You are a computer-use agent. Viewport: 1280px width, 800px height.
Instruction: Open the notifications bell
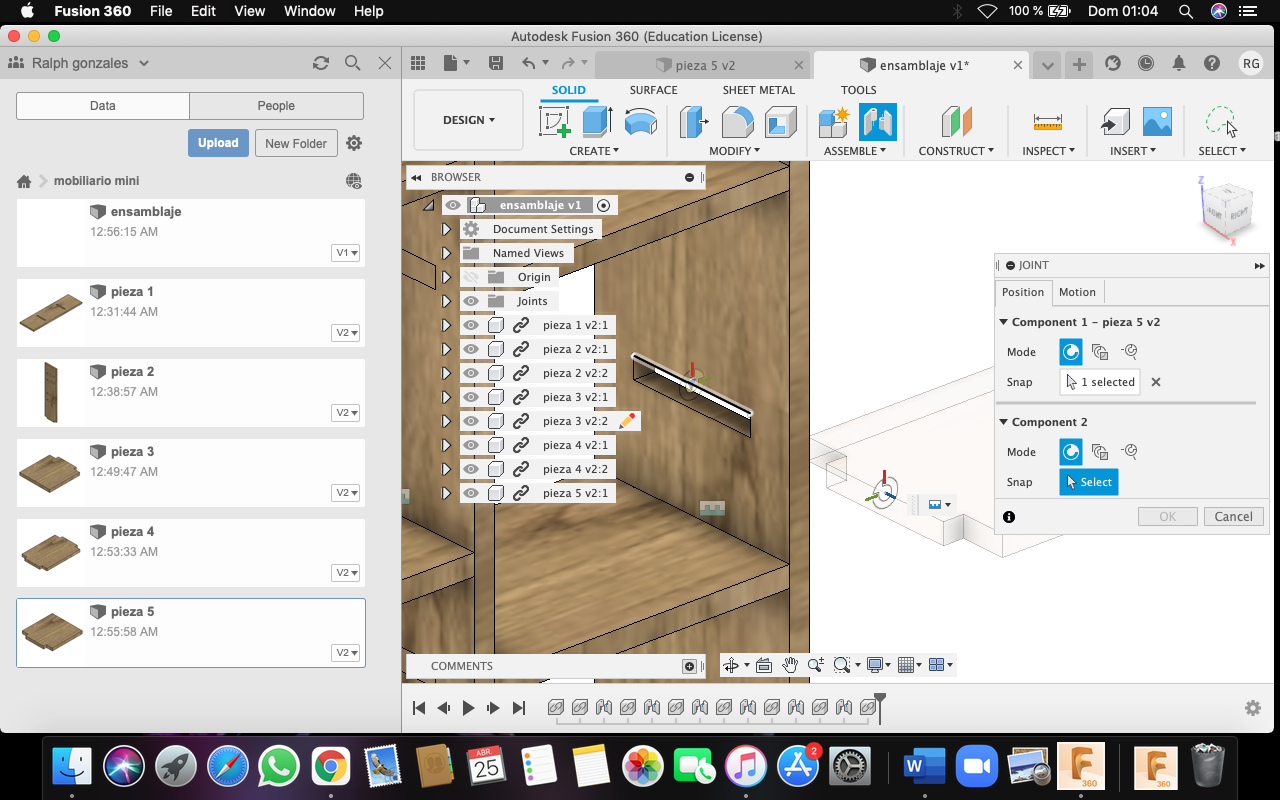pos(1179,63)
